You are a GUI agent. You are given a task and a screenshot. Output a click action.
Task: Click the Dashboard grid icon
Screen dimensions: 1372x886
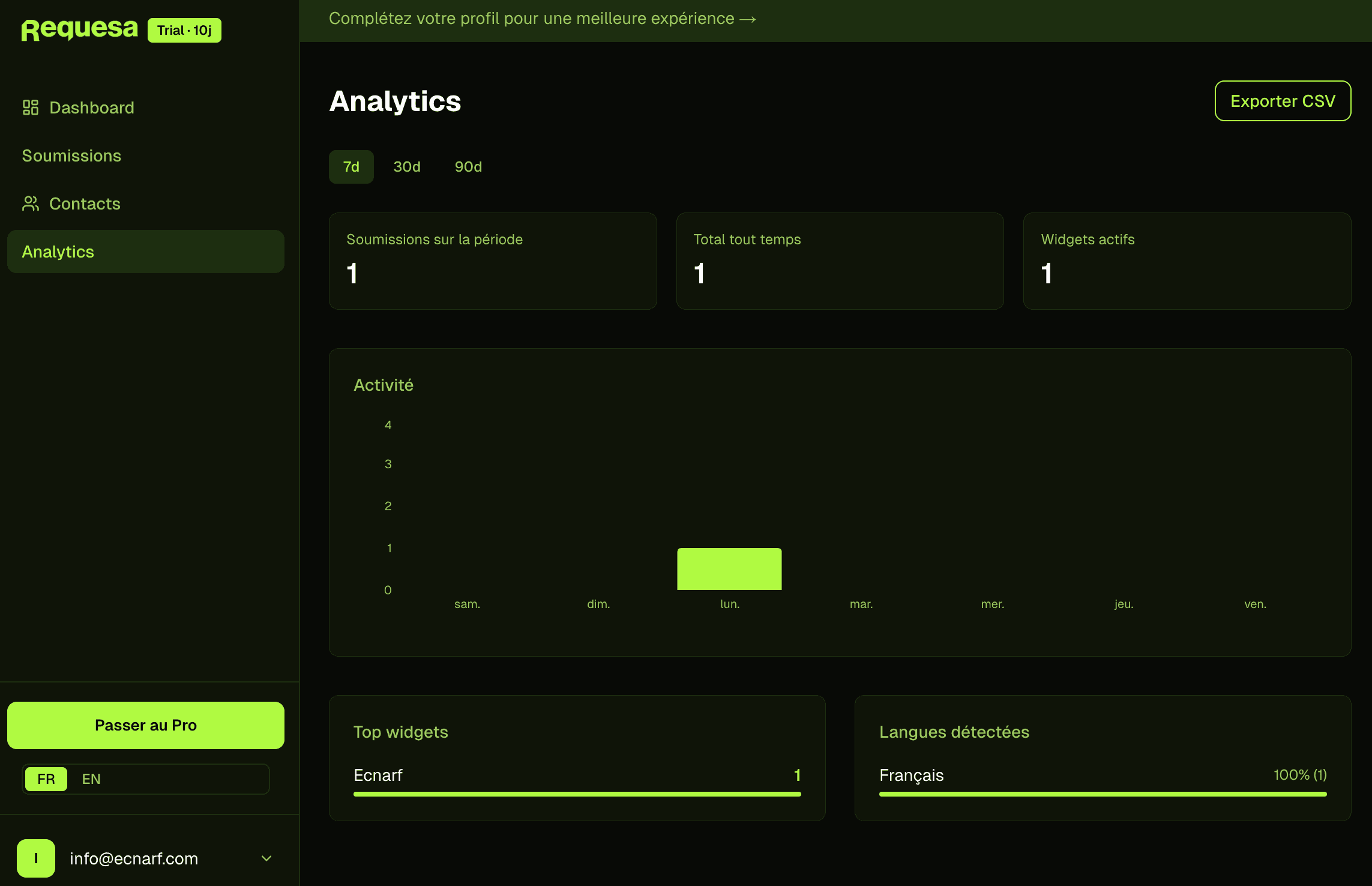pos(31,107)
